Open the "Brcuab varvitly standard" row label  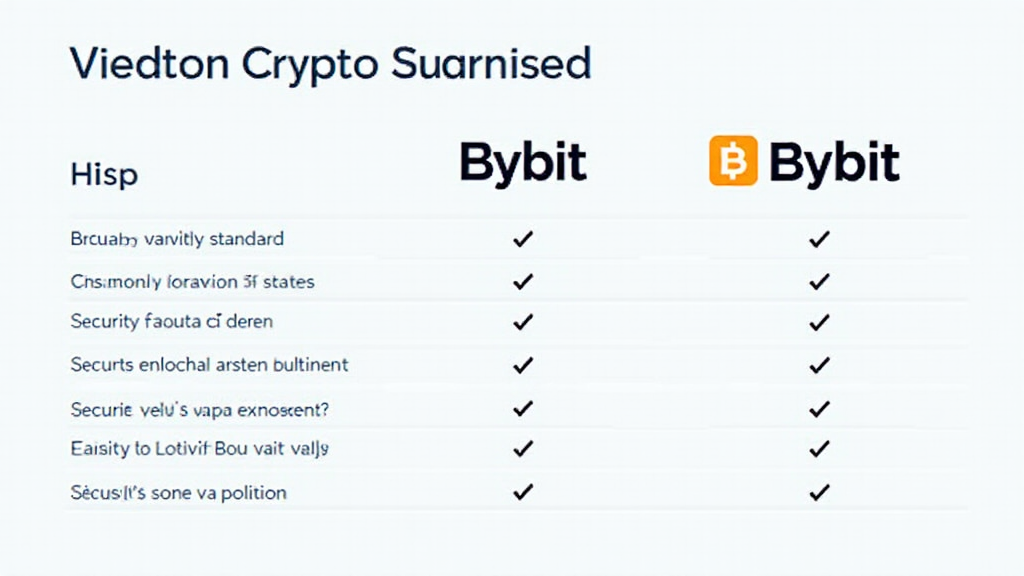(177, 239)
